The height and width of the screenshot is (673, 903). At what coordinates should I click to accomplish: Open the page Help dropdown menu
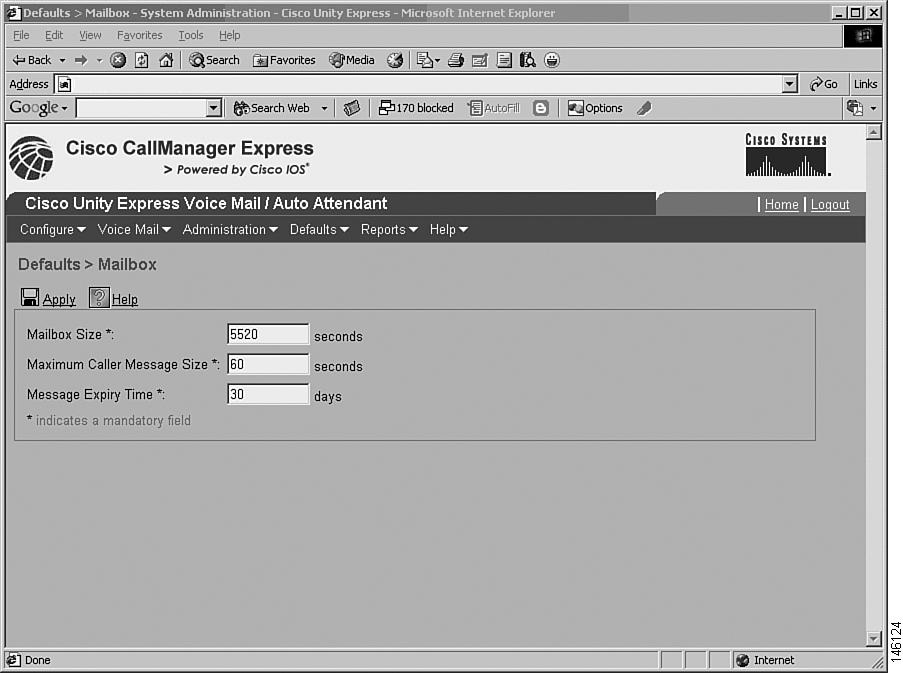449,230
